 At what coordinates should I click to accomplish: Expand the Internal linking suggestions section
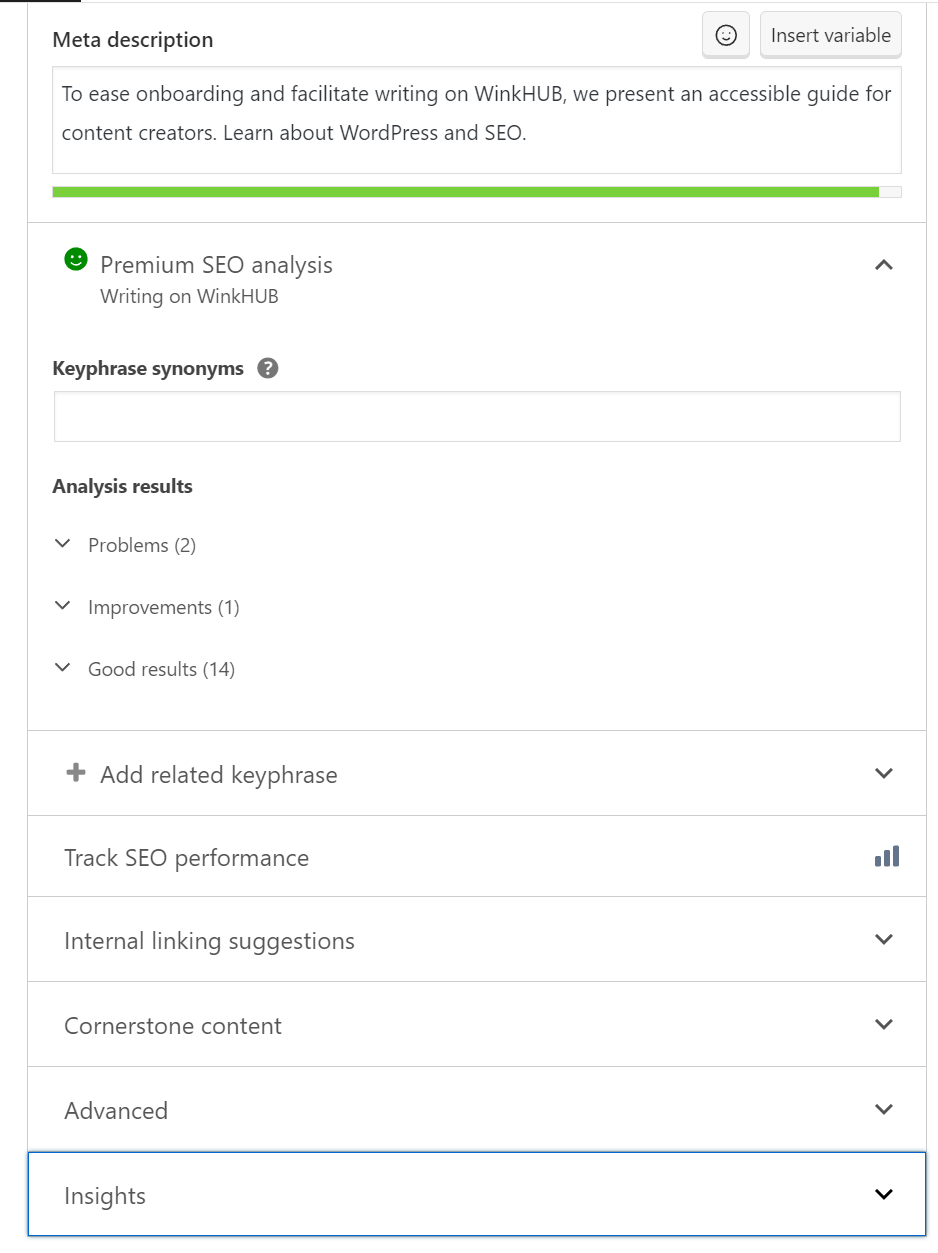[x=477, y=940]
